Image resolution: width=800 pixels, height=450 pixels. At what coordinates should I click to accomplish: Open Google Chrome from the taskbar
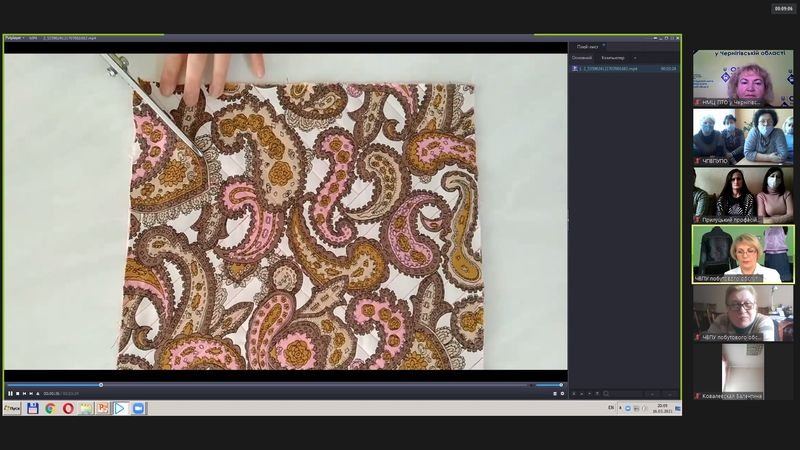[50, 408]
